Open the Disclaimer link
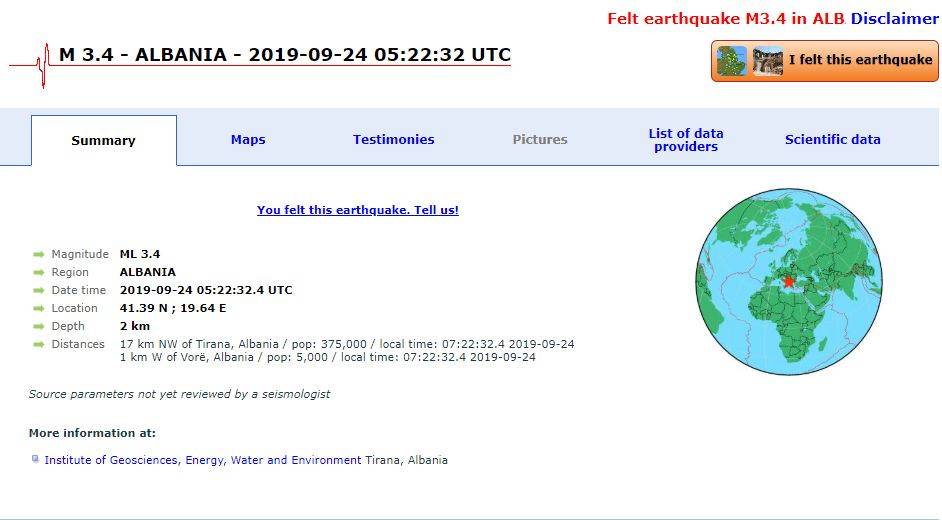This screenshot has width=942, height=520. click(894, 19)
